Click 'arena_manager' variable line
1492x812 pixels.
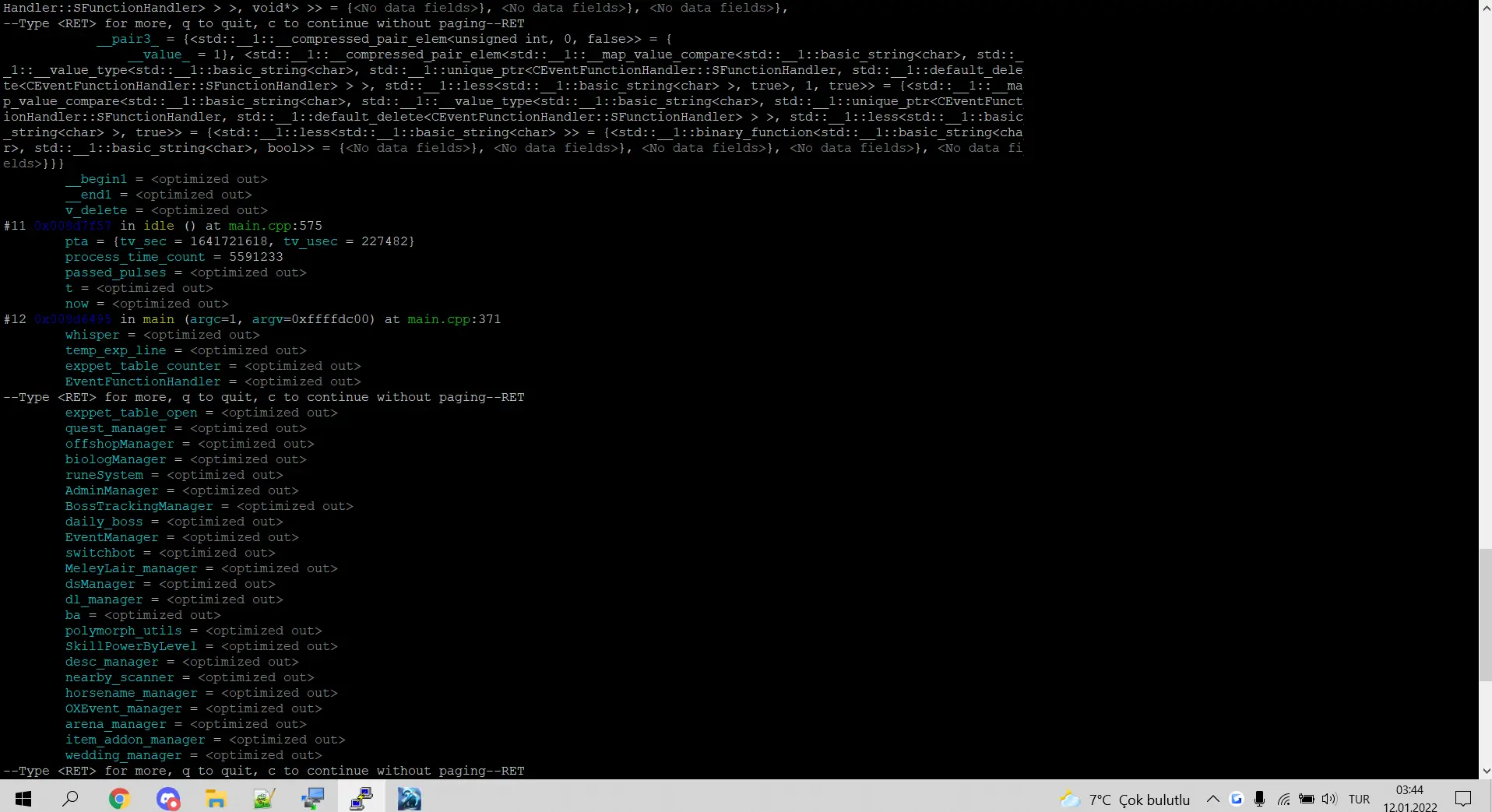point(186,724)
